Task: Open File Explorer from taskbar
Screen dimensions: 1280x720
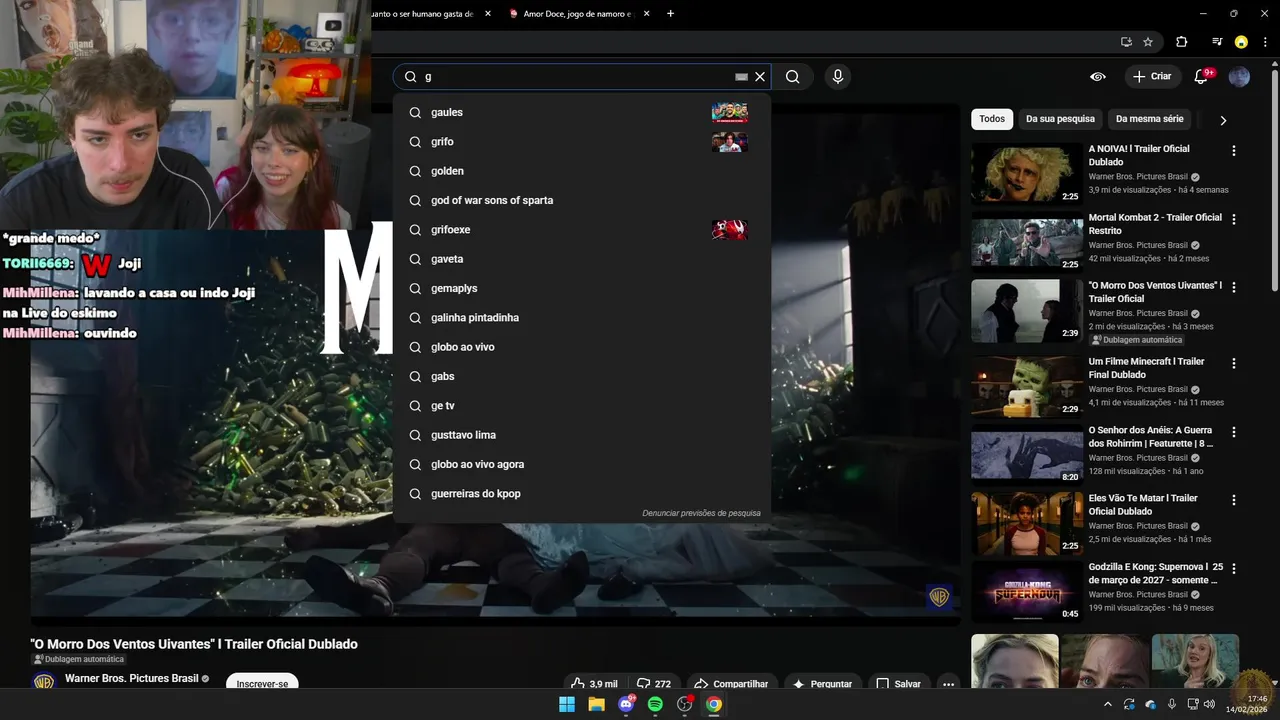Action: point(596,704)
